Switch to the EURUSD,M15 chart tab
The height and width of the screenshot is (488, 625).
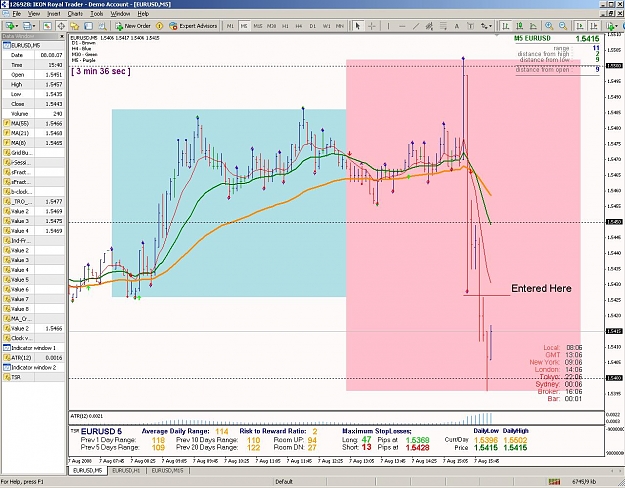pyautogui.click(x=167, y=471)
